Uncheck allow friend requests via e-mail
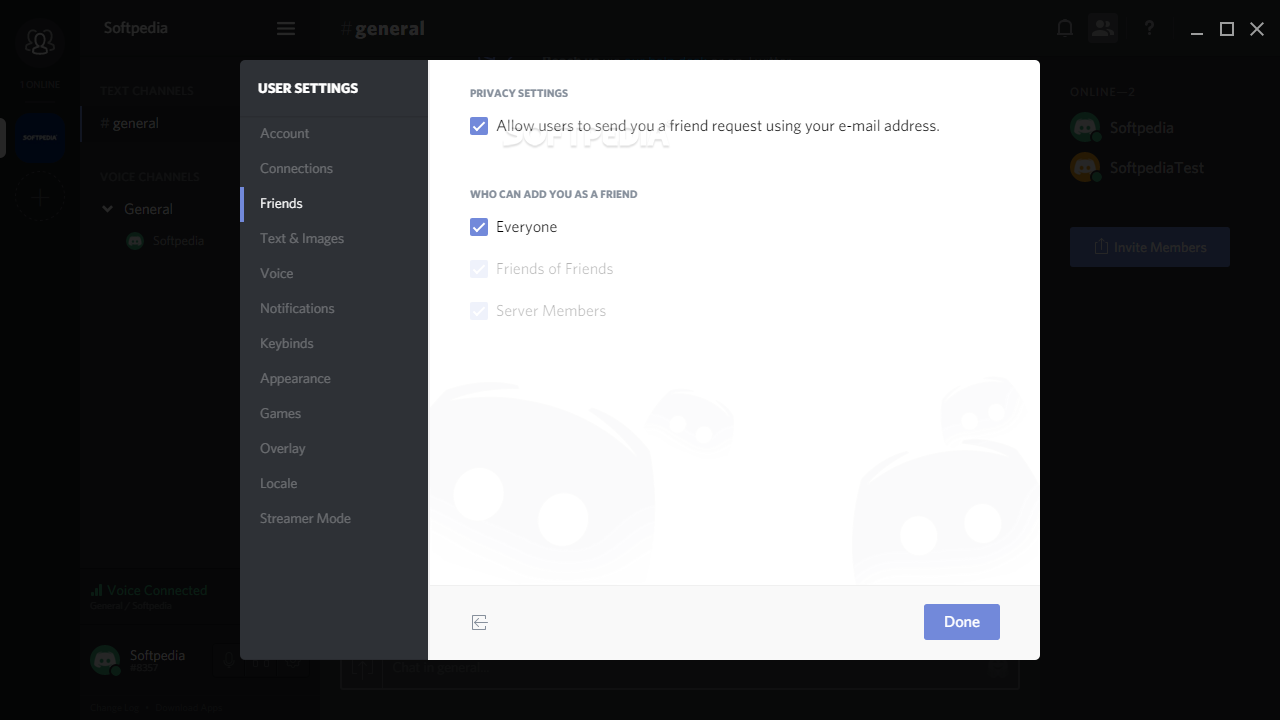This screenshot has width=1280, height=720. point(479,126)
